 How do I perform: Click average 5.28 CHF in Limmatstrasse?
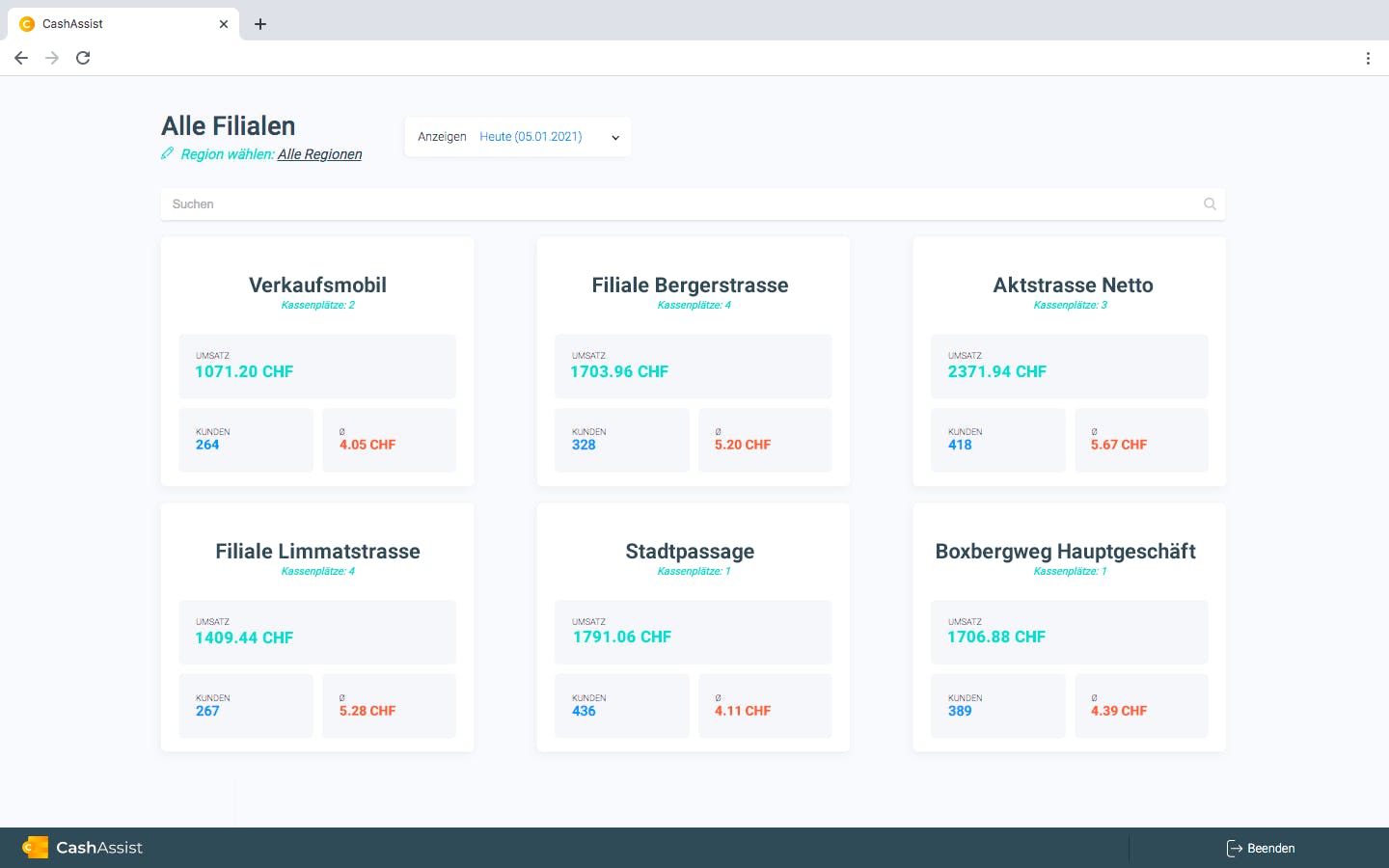pyautogui.click(x=368, y=711)
